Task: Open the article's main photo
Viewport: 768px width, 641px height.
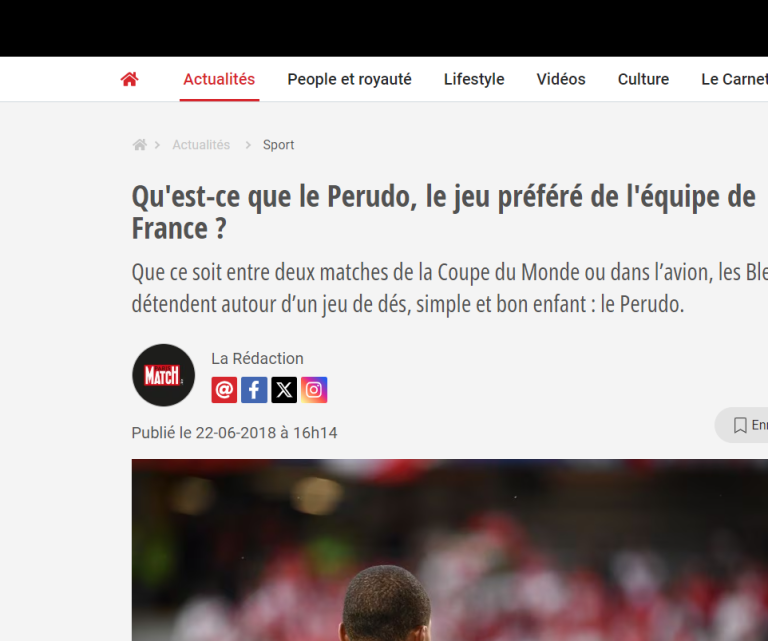Action: click(450, 550)
